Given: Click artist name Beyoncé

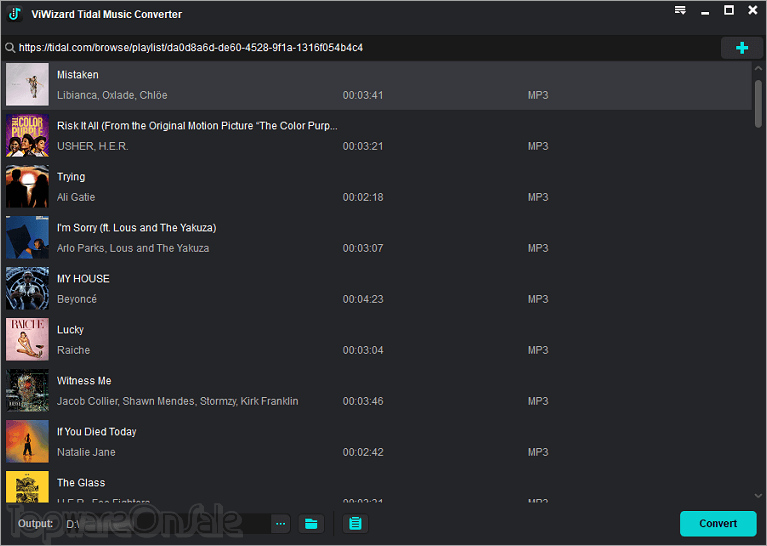Looking at the screenshot, I should pos(77,299).
